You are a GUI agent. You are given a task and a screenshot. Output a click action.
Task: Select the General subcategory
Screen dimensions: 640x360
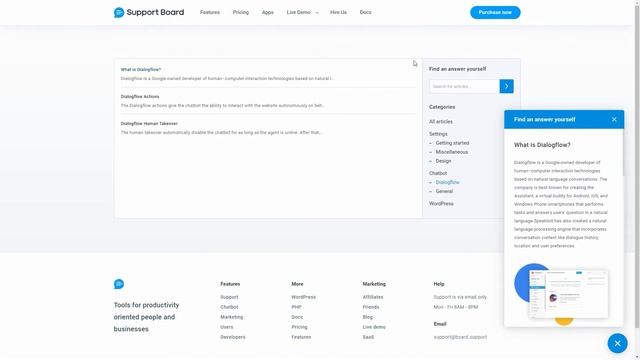444,191
